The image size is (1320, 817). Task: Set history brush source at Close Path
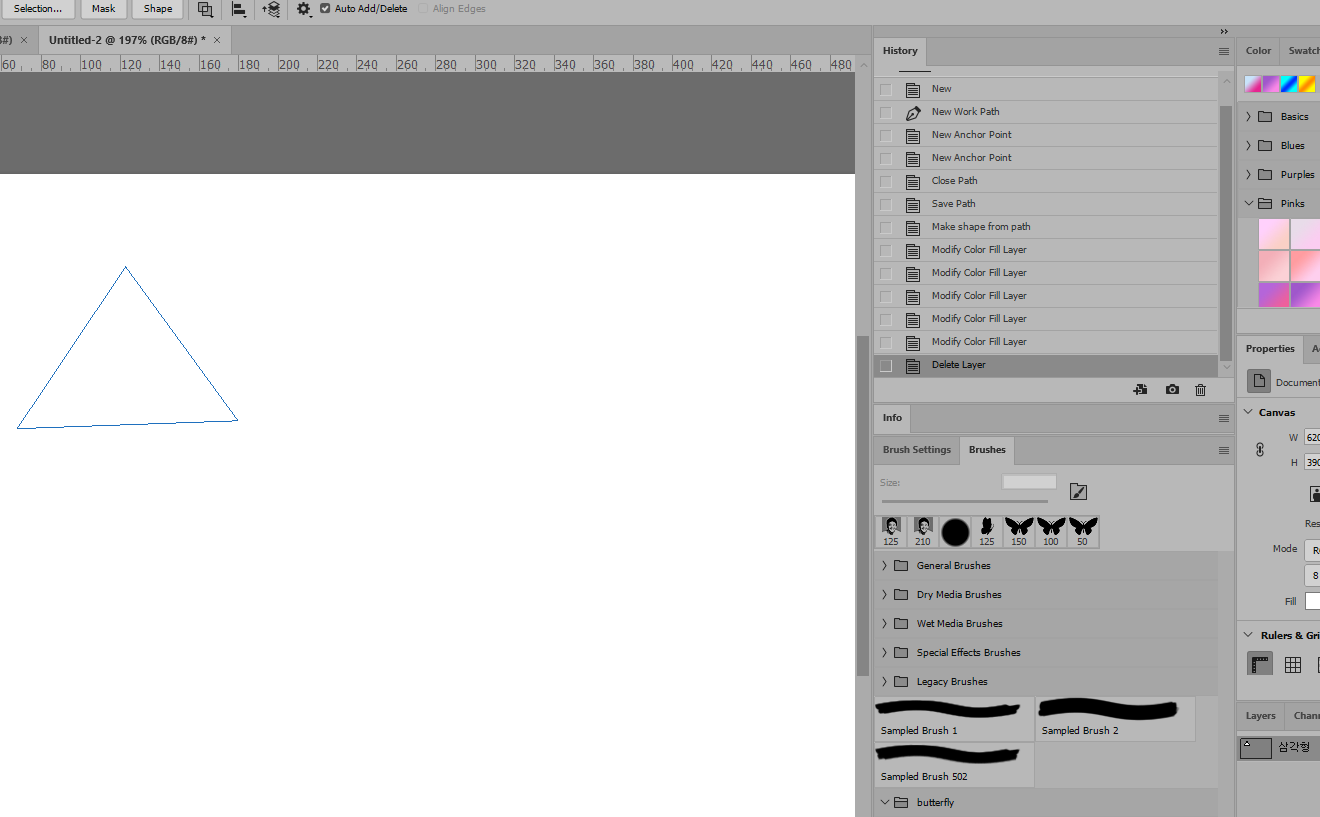coord(886,181)
